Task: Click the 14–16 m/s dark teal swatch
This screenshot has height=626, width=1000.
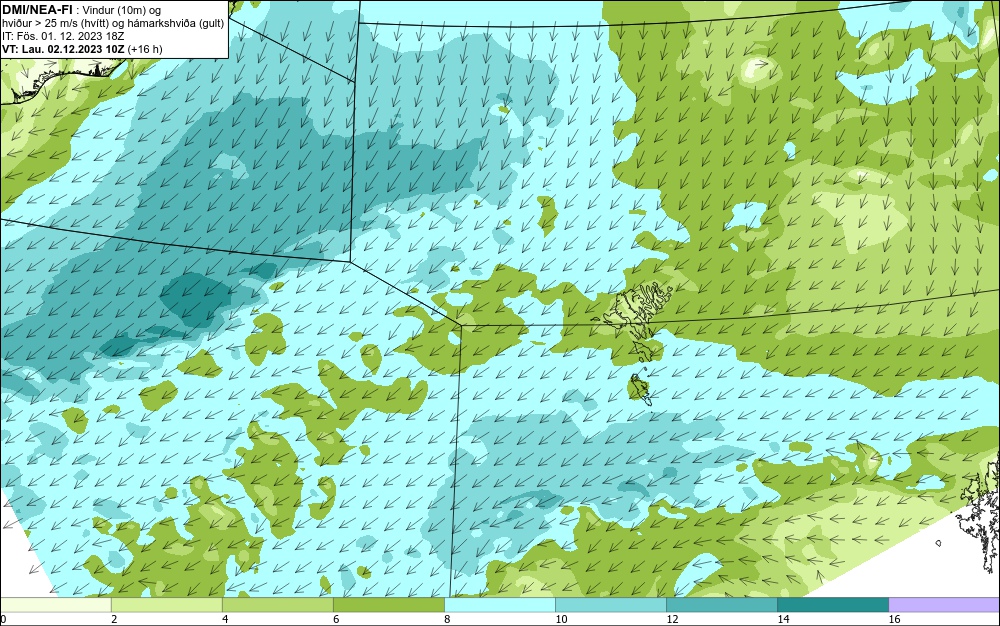Action: [x=832, y=604]
